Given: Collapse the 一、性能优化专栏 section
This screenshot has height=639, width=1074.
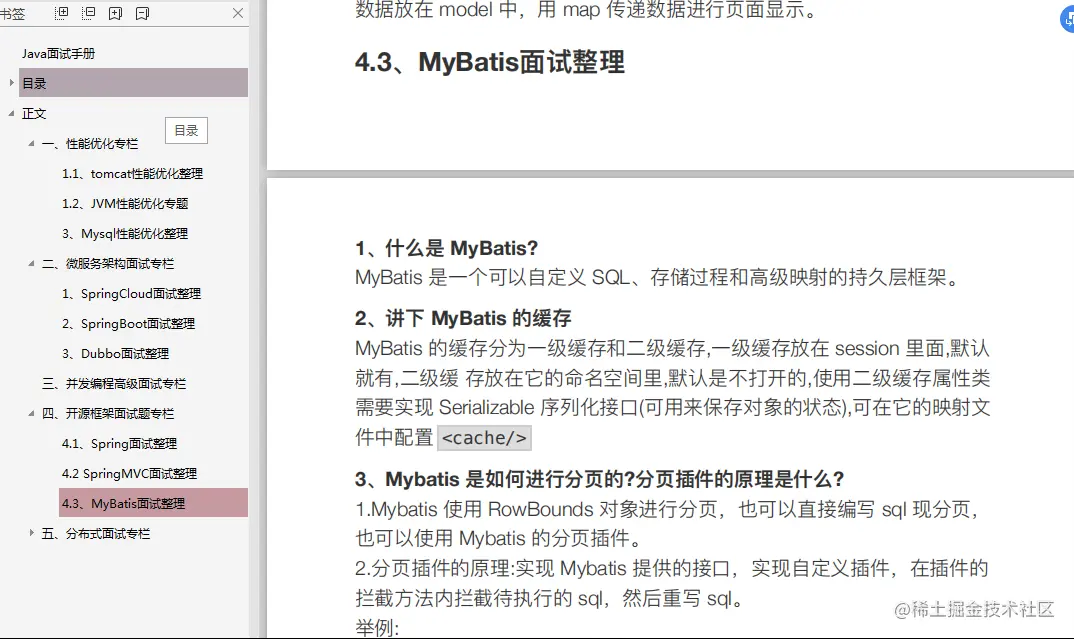Looking at the screenshot, I should pyautogui.click(x=31, y=143).
